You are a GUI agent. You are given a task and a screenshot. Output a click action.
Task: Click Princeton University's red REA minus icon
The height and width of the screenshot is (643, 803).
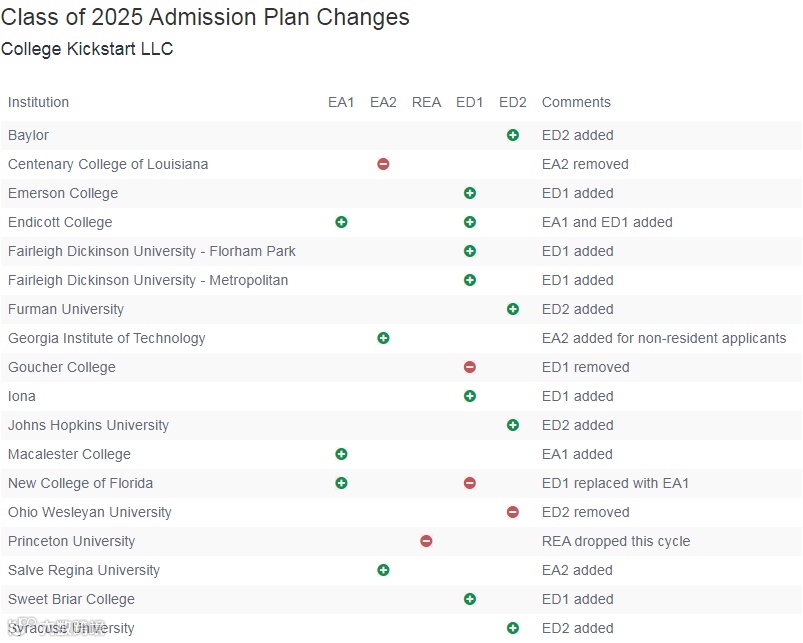pyautogui.click(x=426, y=541)
